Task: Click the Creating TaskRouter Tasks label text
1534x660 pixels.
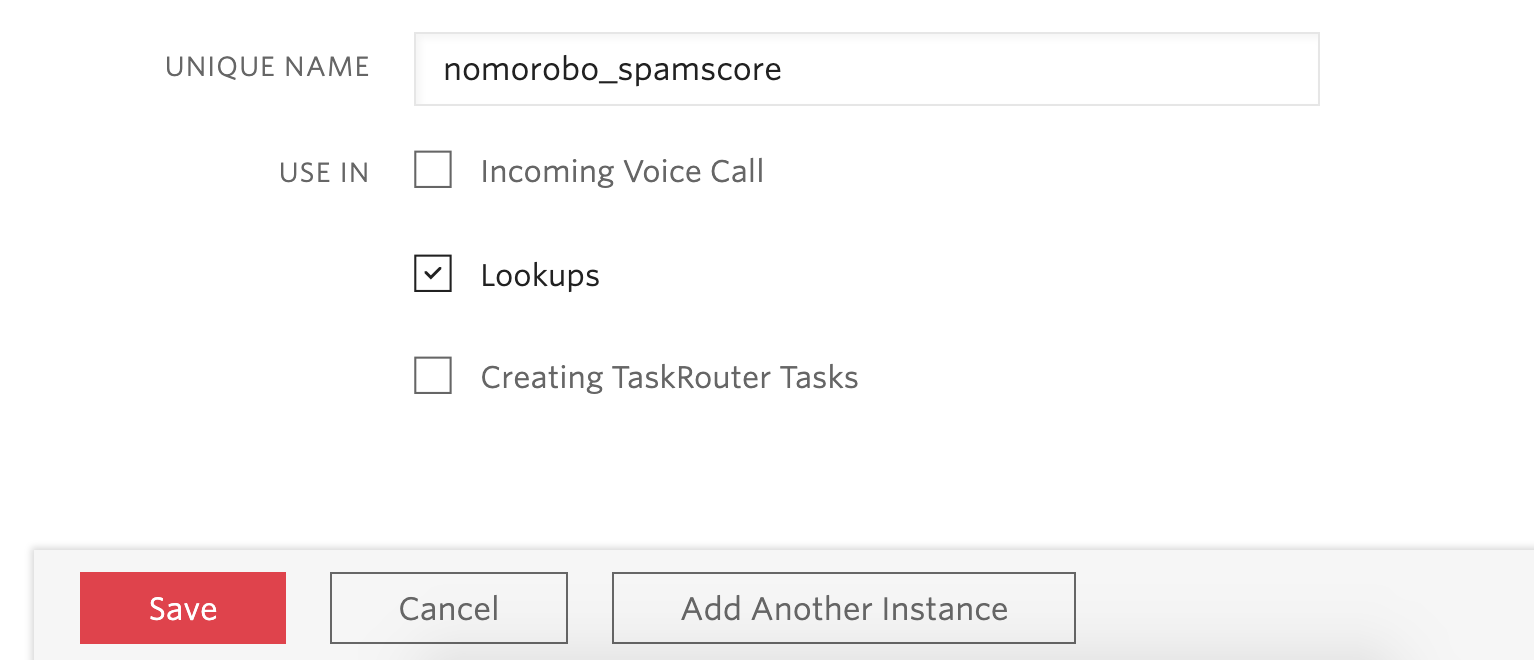Action: (x=669, y=378)
